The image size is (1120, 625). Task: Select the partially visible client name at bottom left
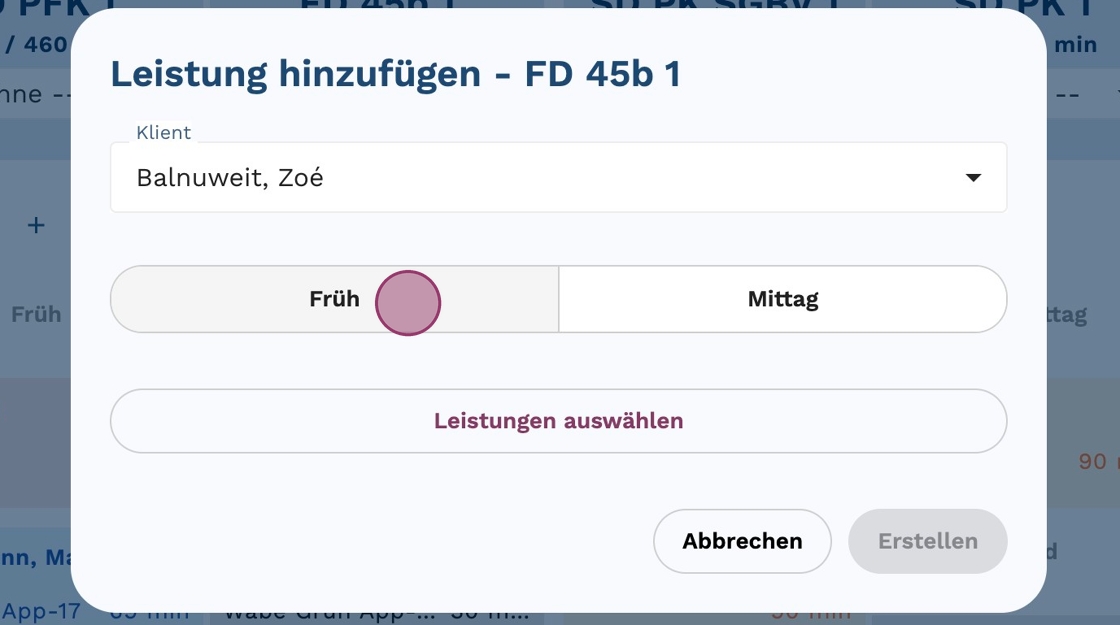pyautogui.click(x=35, y=558)
